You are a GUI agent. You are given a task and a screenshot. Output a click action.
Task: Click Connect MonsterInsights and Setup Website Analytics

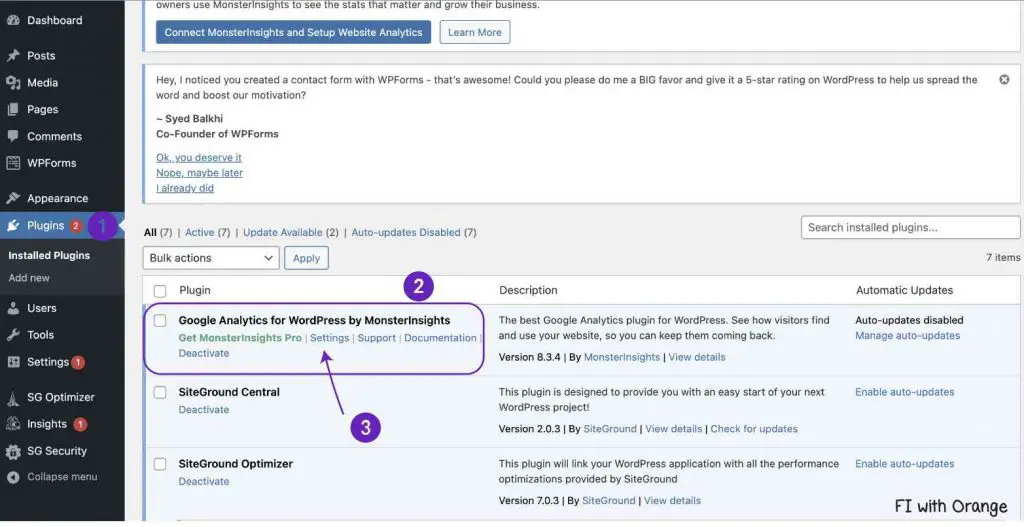coord(293,32)
